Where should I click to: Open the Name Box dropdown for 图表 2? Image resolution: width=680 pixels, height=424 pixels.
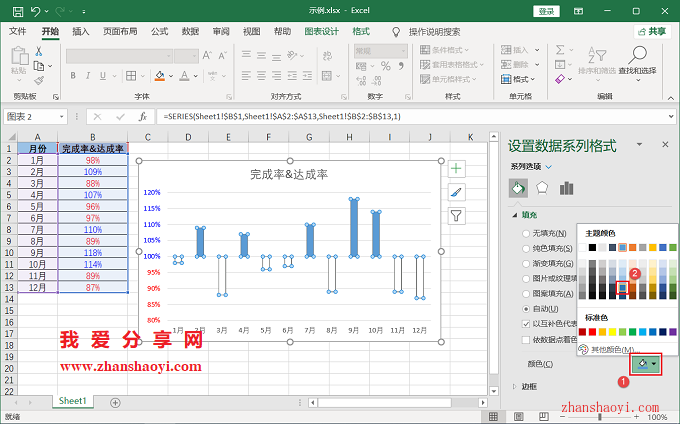click(62, 117)
